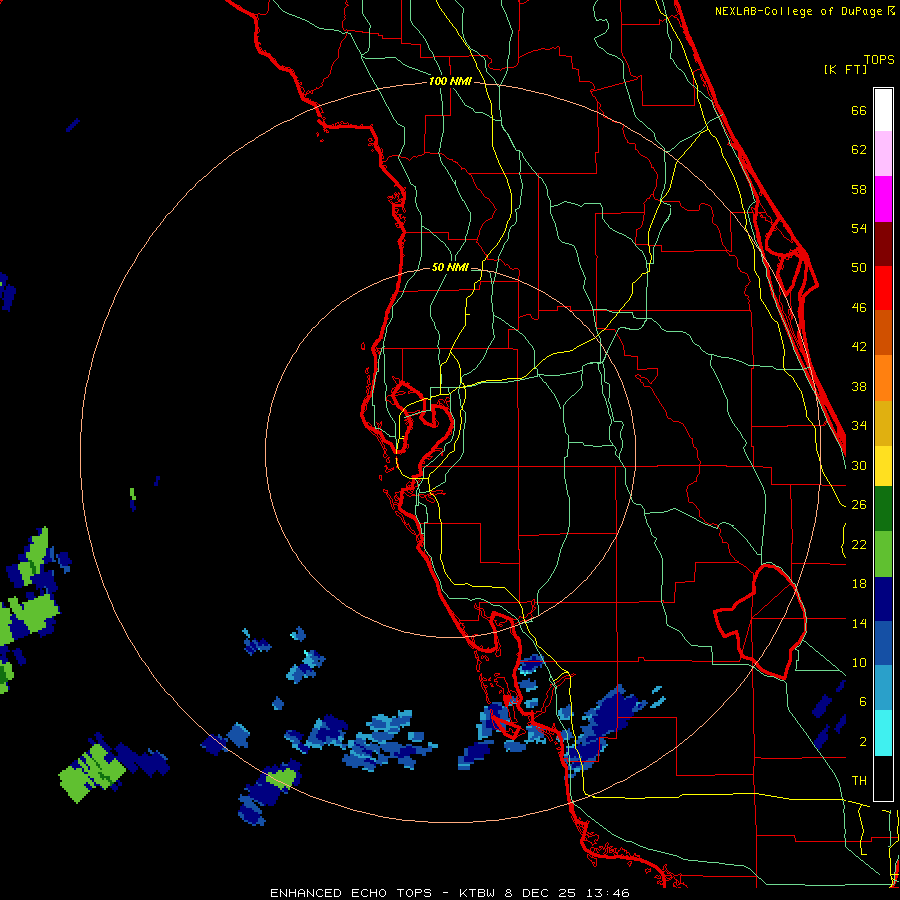Click the legend value 6

863,701
